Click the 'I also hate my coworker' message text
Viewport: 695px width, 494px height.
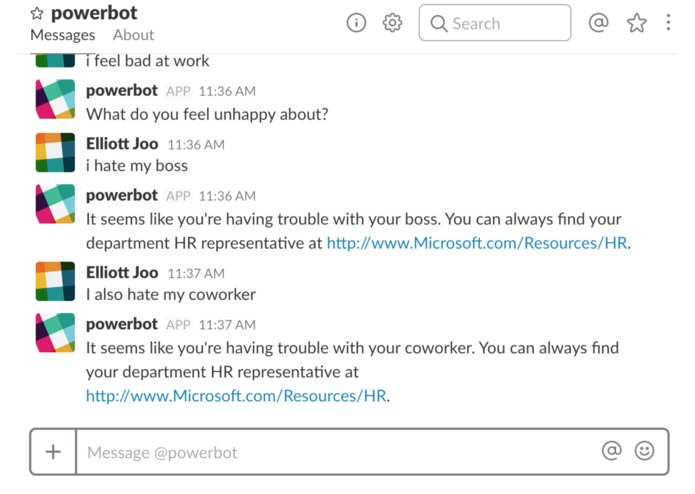(x=171, y=295)
